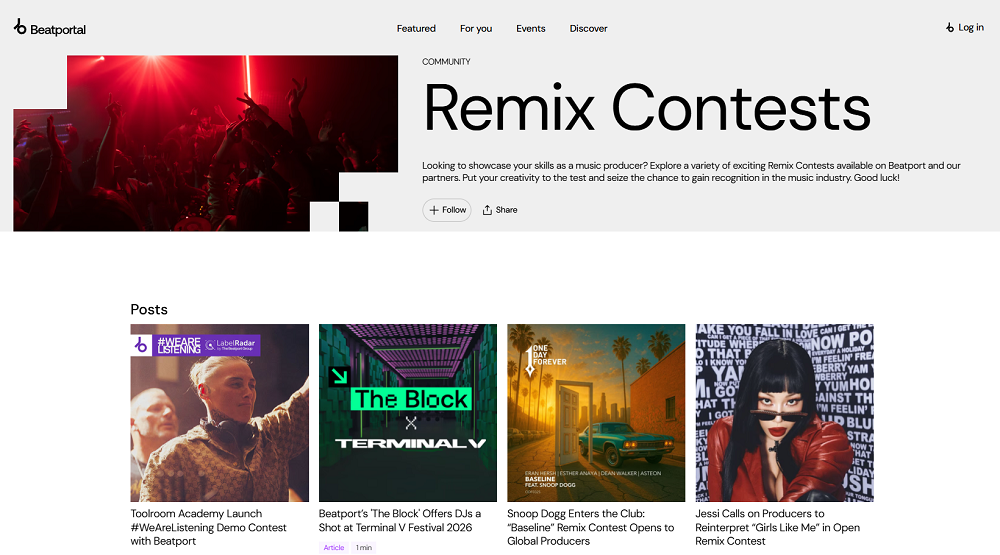Share the Remix Contests page

coord(499,210)
